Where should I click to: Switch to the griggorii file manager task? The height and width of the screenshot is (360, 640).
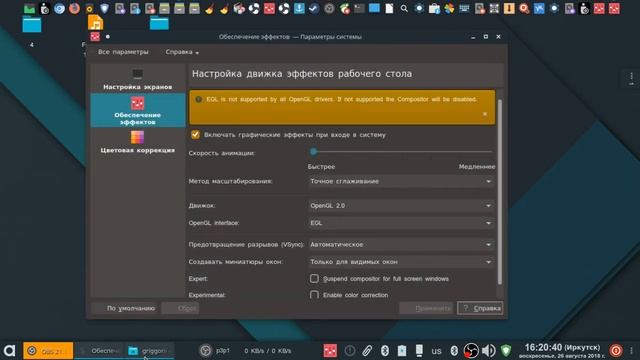(149, 351)
